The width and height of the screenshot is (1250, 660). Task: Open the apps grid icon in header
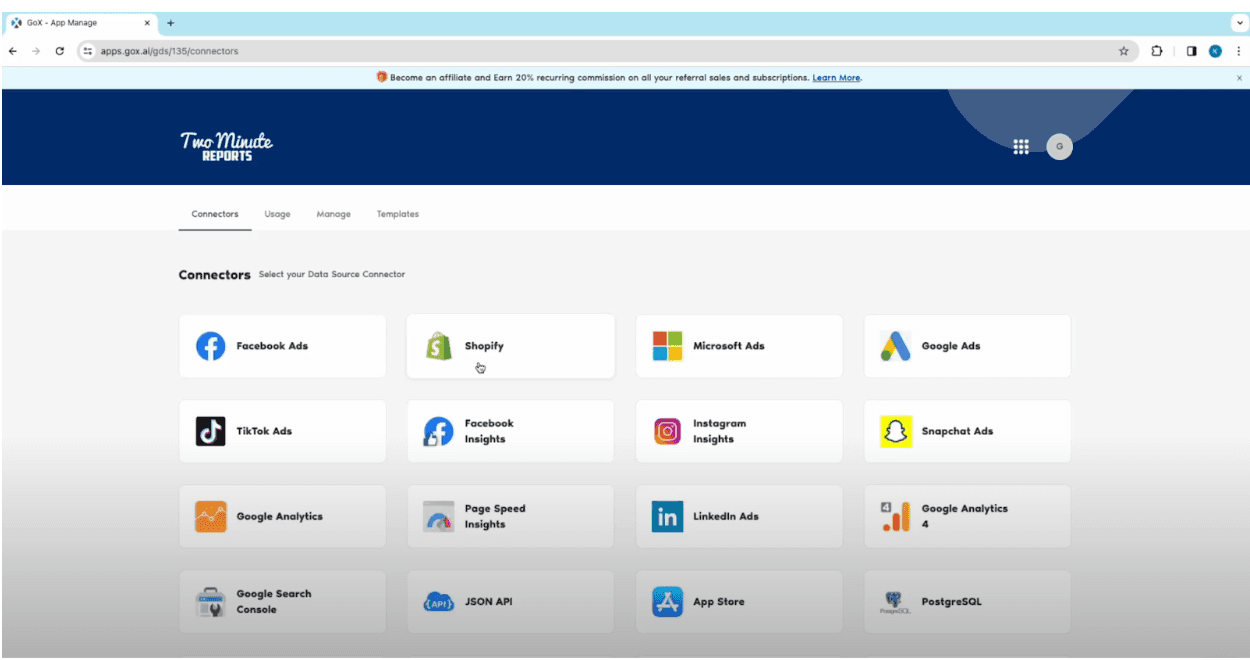(1021, 147)
